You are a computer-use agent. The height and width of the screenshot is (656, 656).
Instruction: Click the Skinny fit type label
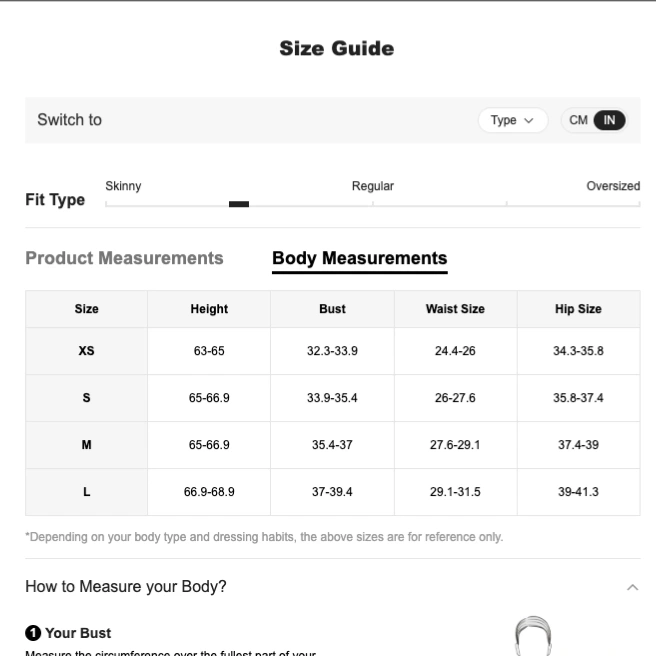pyautogui.click(x=123, y=186)
